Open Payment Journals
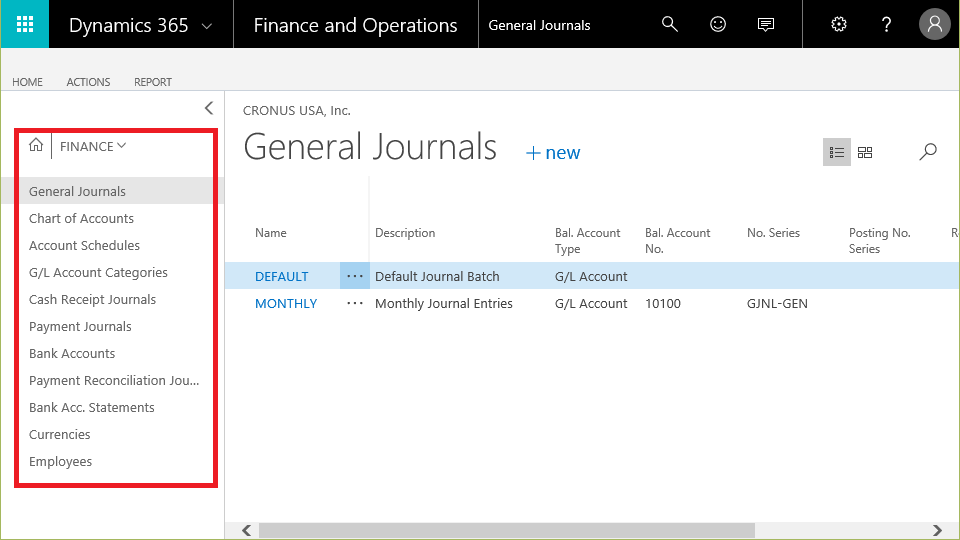960x540 pixels. tap(80, 326)
